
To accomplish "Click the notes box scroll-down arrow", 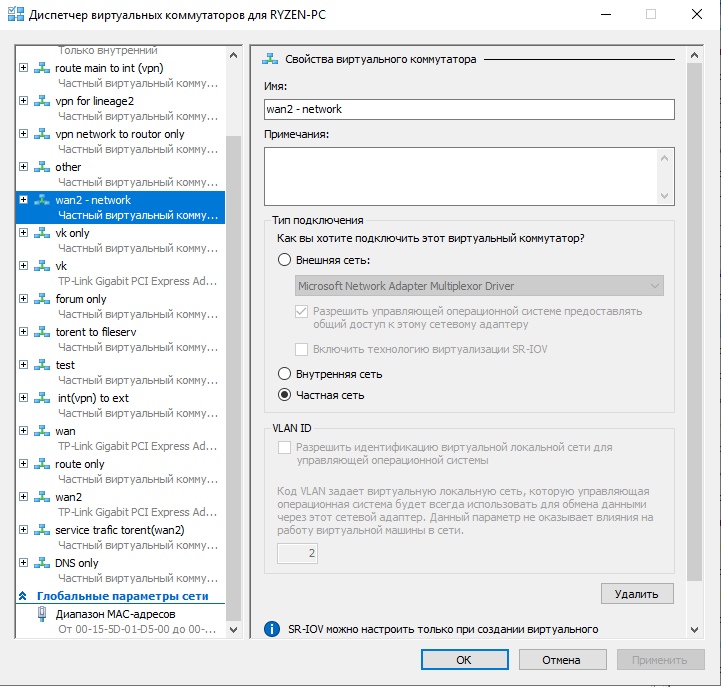I will point(664,196).
